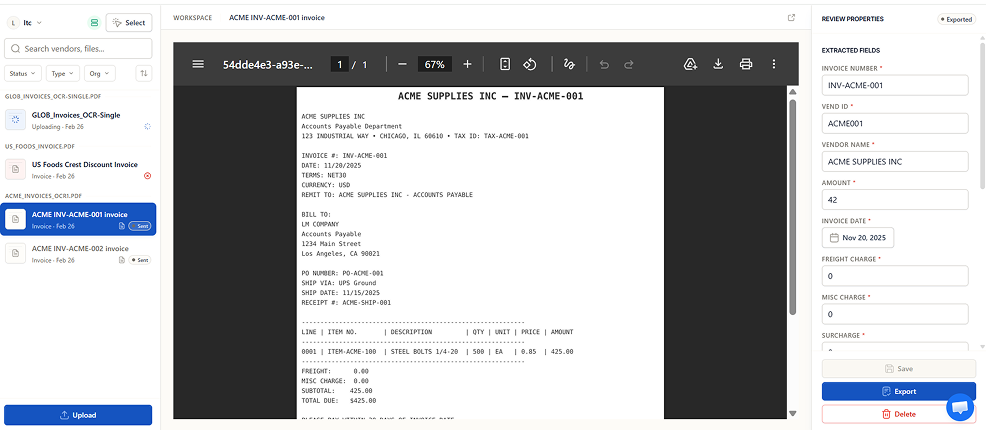Click the blue Export button
Image resolution: width=986 pixels, height=430 pixels.
tap(898, 391)
